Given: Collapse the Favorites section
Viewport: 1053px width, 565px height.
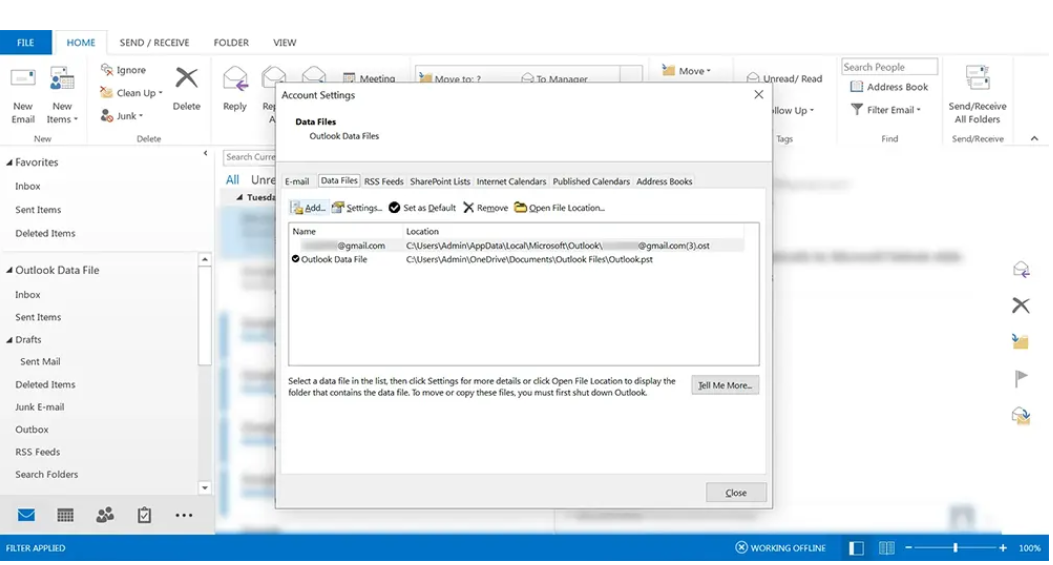Looking at the screenshot, I should point(9,163).
